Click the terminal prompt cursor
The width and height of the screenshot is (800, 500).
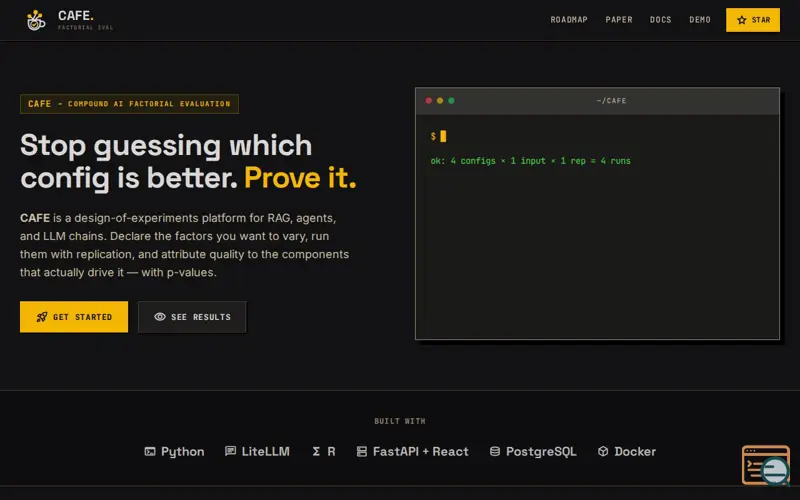point(443,136)
